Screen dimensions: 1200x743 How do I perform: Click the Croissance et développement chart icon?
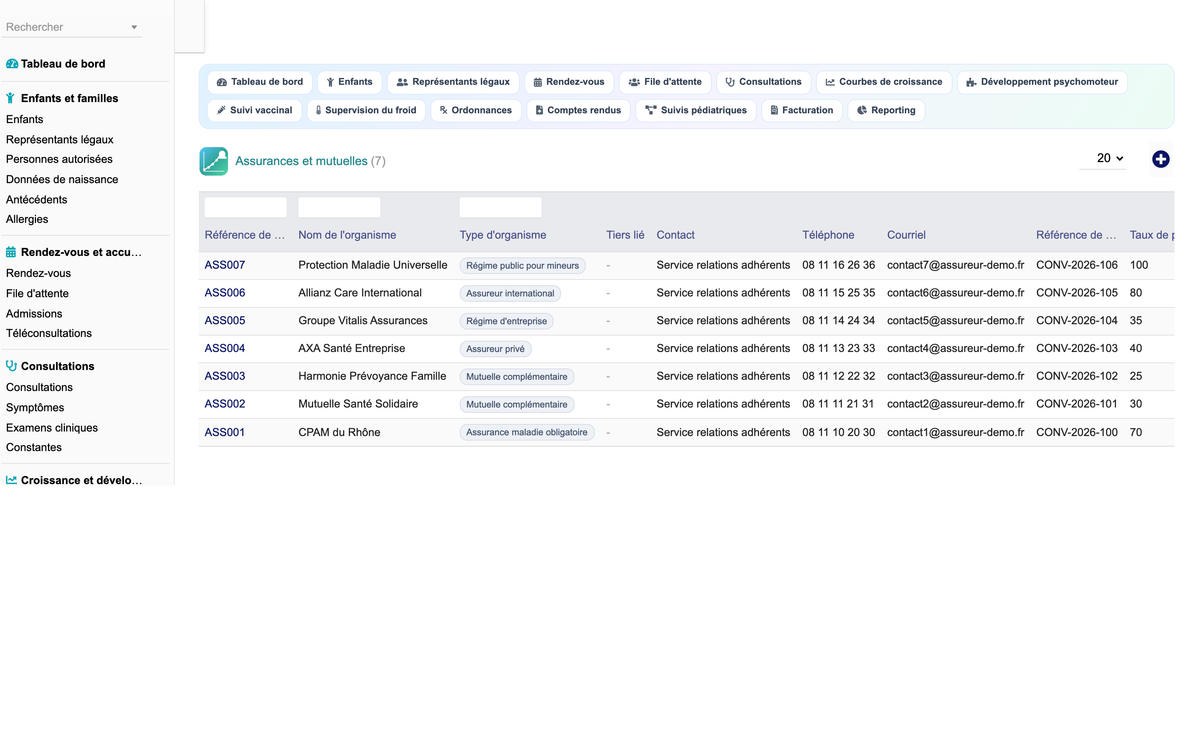coord(11,480)
